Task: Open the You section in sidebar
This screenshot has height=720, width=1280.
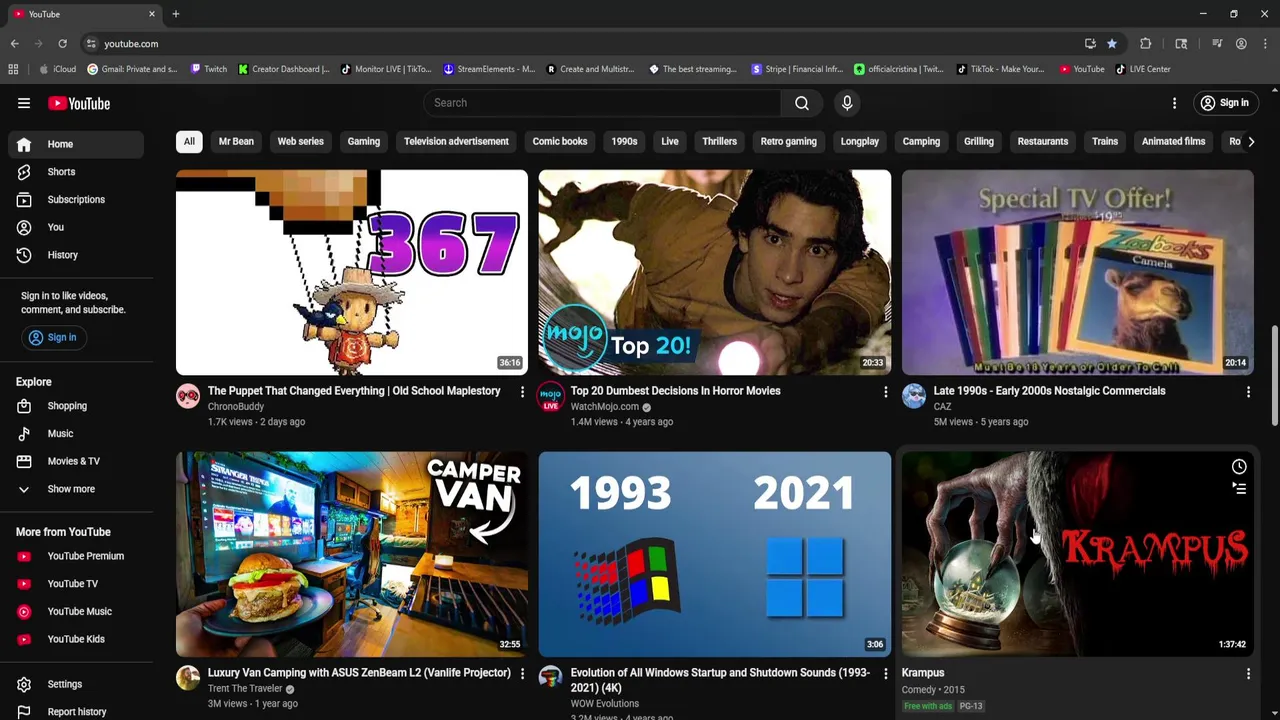Action: pos(77,227)
